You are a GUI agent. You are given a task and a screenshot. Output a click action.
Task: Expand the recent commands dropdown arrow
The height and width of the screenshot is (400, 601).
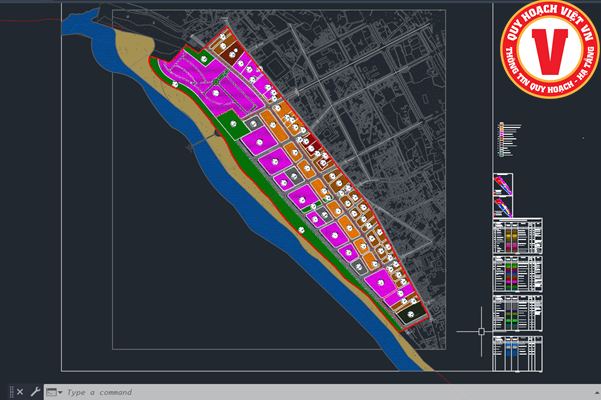[59, 392]
